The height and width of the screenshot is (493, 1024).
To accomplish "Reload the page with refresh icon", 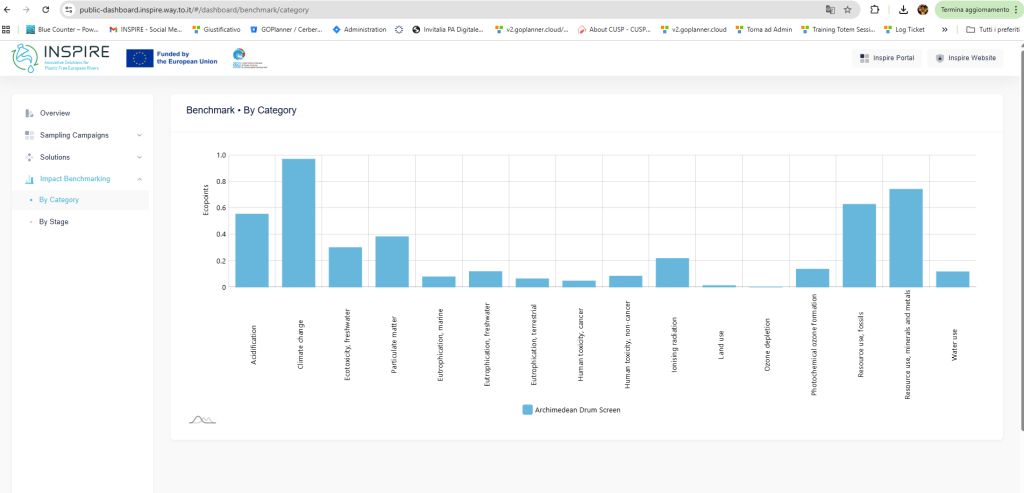I will coord(45,10).
